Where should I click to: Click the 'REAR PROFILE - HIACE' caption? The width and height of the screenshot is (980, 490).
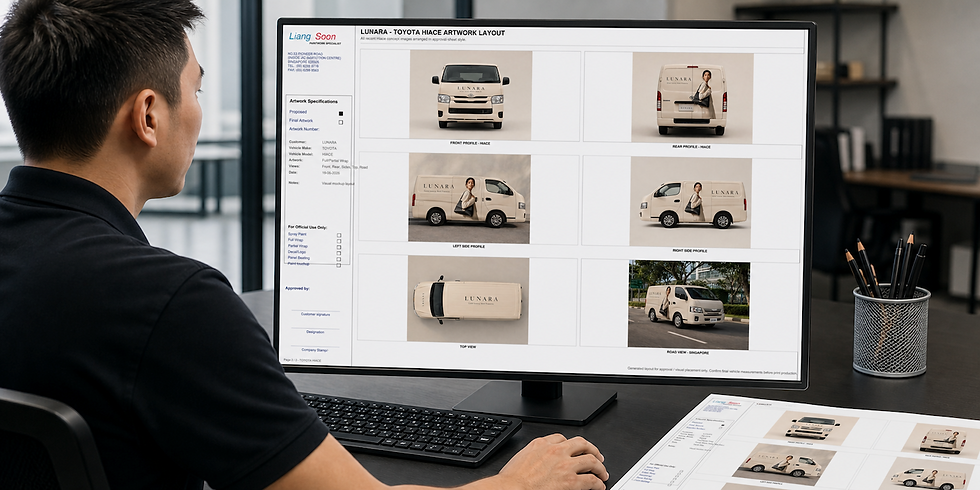pyautogui.click(x=691, y=147)
